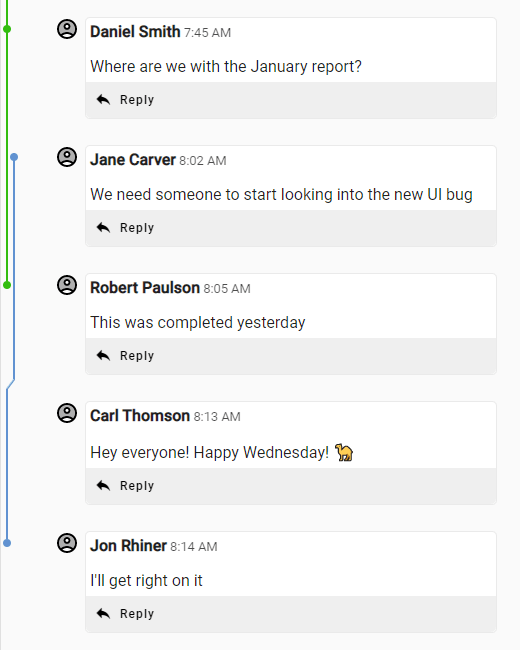520x650 pixels.
Task: Open Jane Carver's name link
Action: point(133,160)
